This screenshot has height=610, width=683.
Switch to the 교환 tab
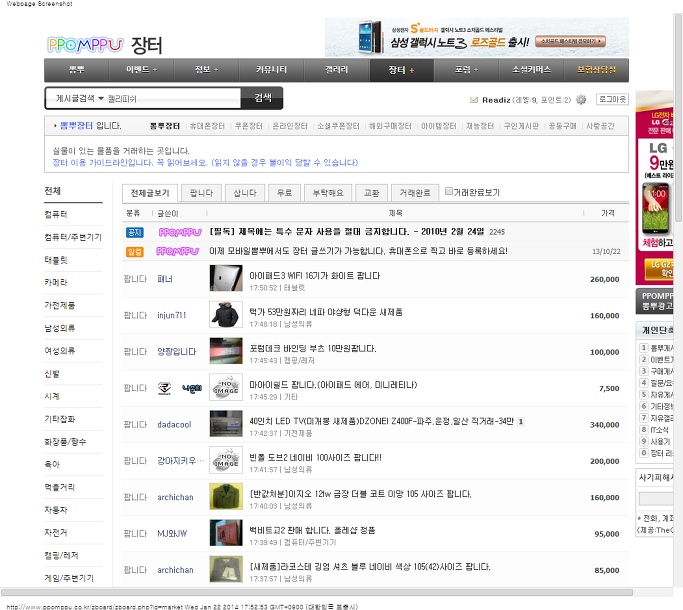[x=372, y=193]
